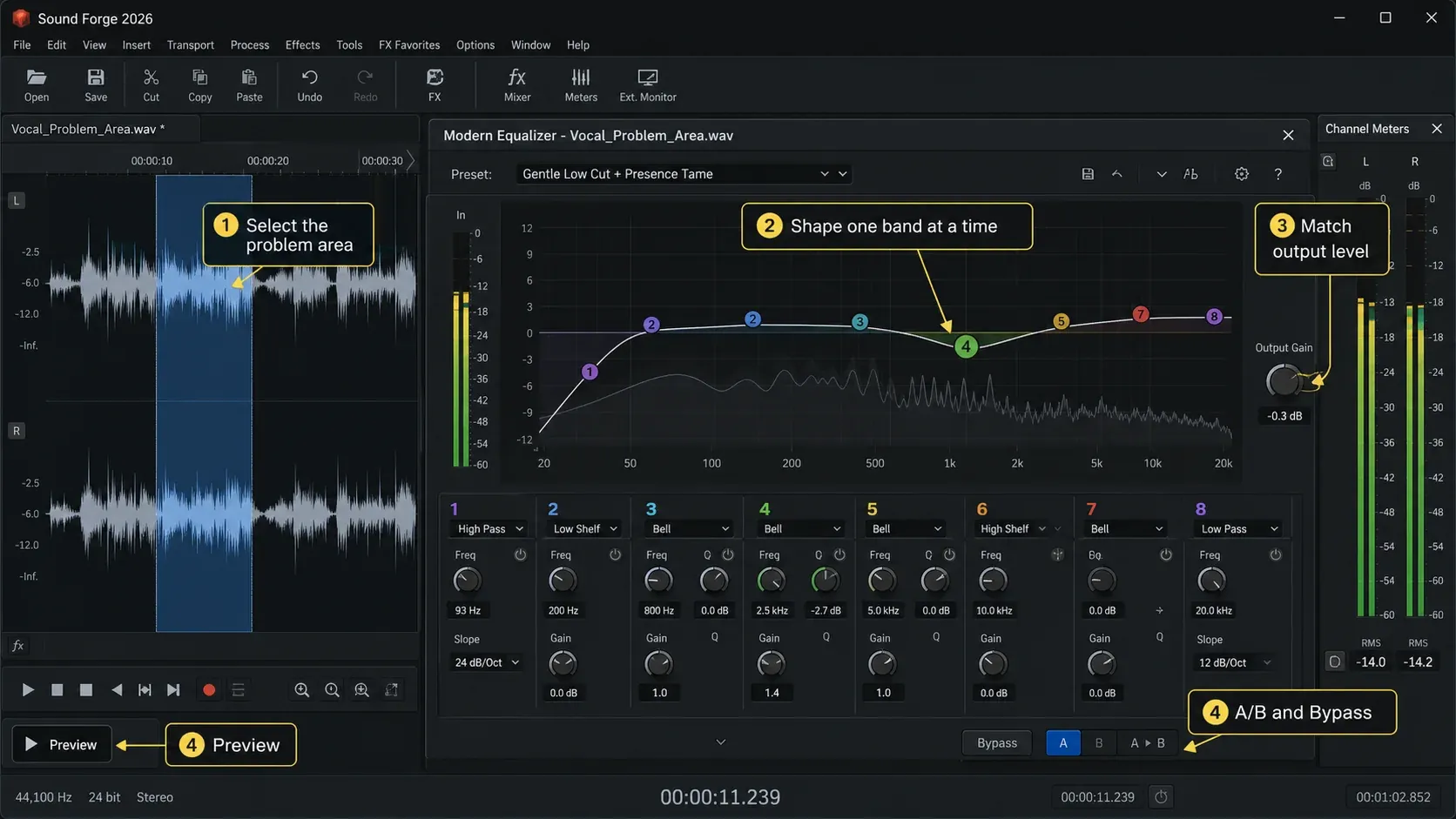
Task: Open the FX Favorites menu
Action: coord(409,45)
